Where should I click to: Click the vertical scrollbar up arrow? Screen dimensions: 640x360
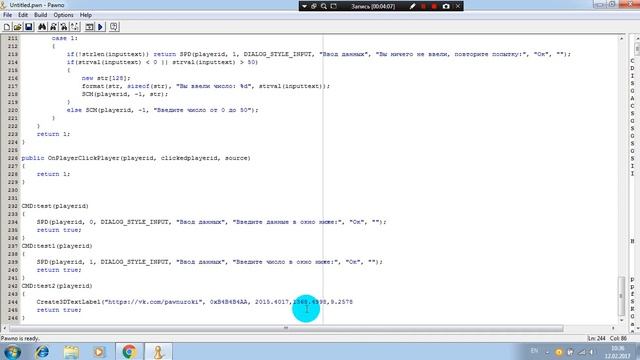[x=621, y=38]
